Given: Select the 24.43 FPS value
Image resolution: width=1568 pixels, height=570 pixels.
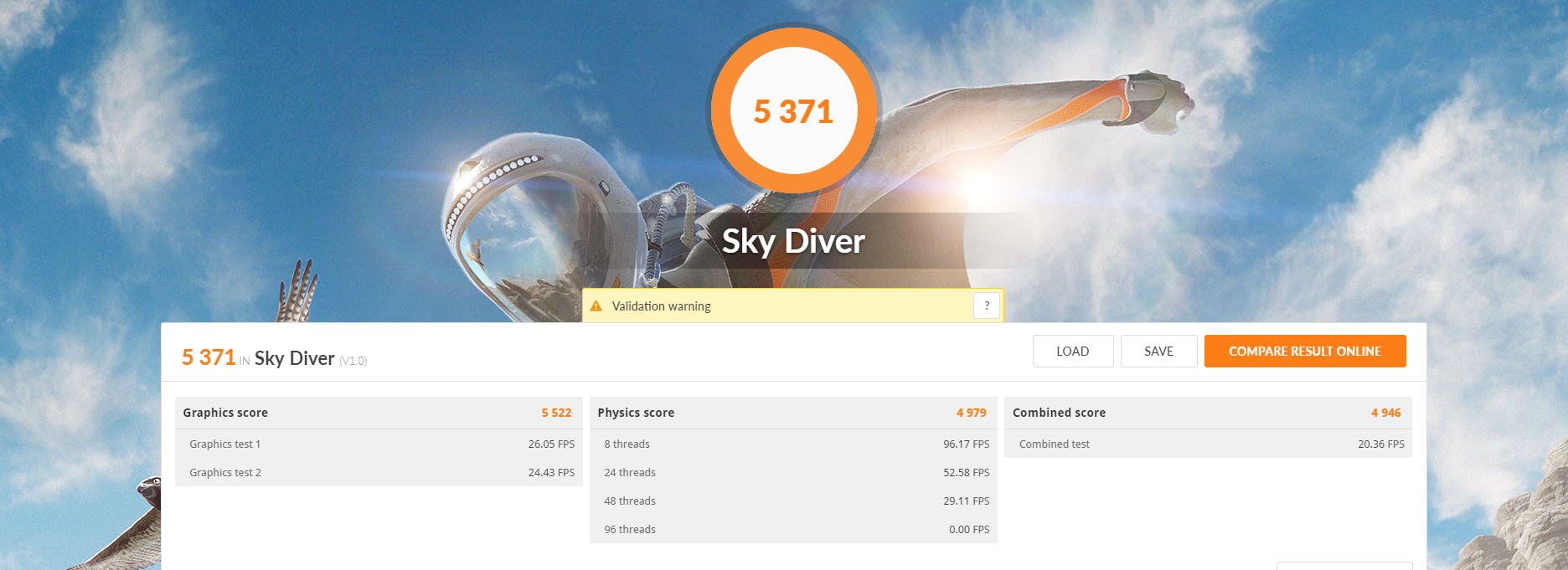Looking at the screenshot, I should point(551,473).
